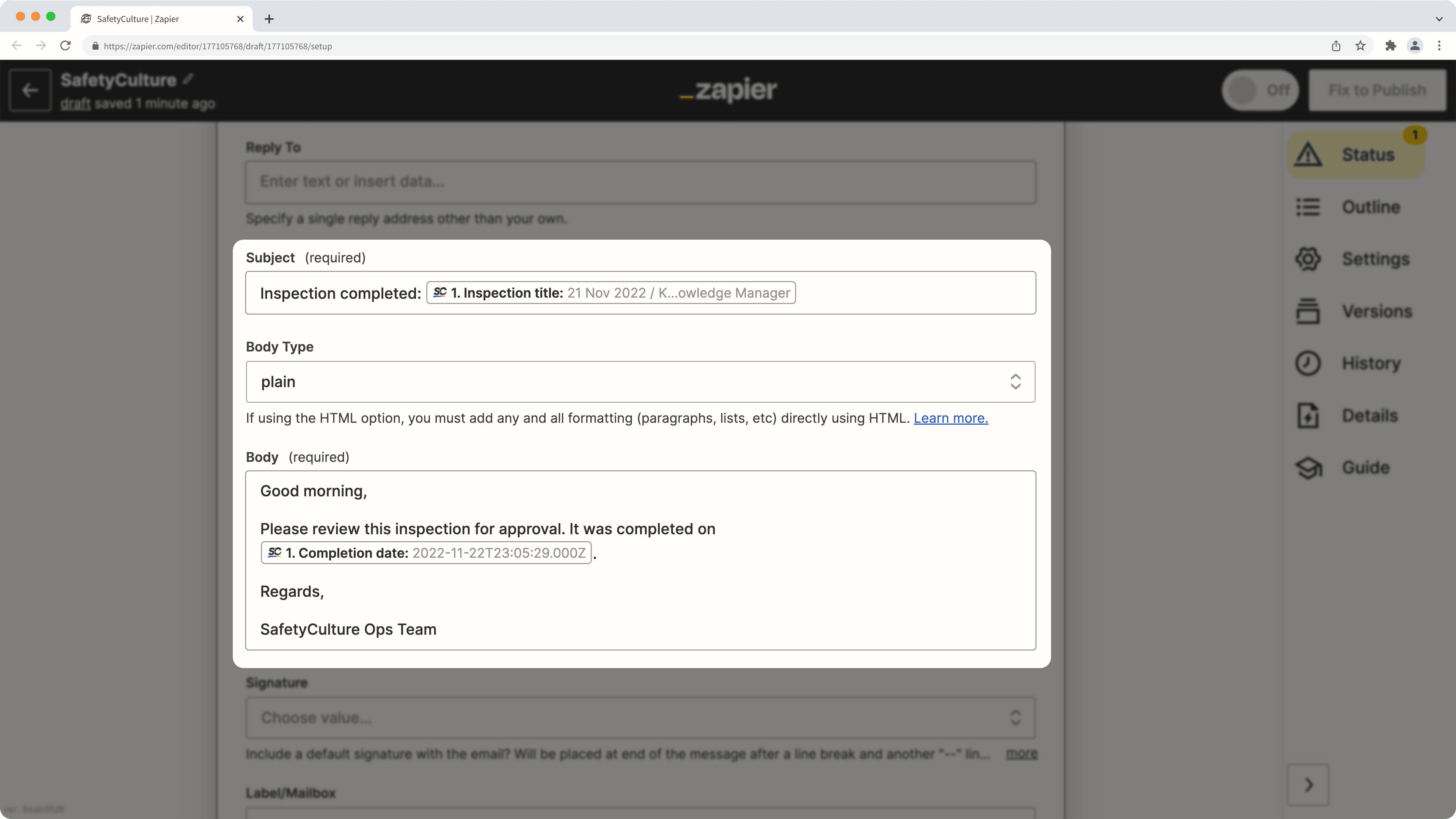Image resolution: width=1456 pixels, height=819 pixels.
Task: Open browser address bar URL
Action: pyautogui.click(x=218, y=46)
